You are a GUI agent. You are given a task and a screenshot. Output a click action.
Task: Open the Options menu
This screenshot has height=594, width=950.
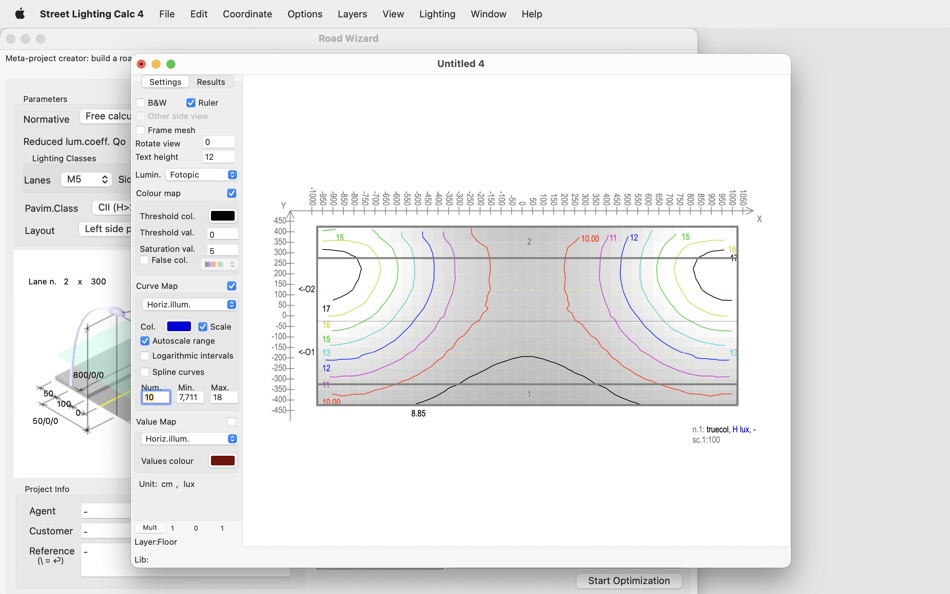tap(305, 14)
